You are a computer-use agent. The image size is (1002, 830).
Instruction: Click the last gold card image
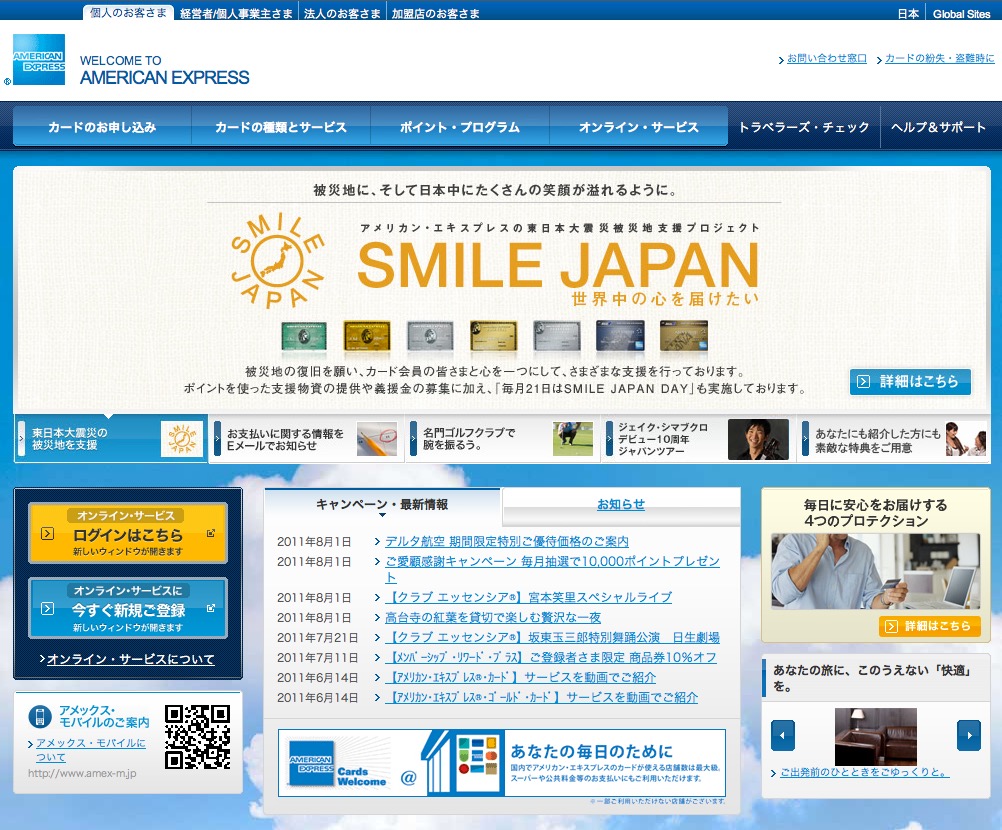pyautogui.click(x=684, y=336)
